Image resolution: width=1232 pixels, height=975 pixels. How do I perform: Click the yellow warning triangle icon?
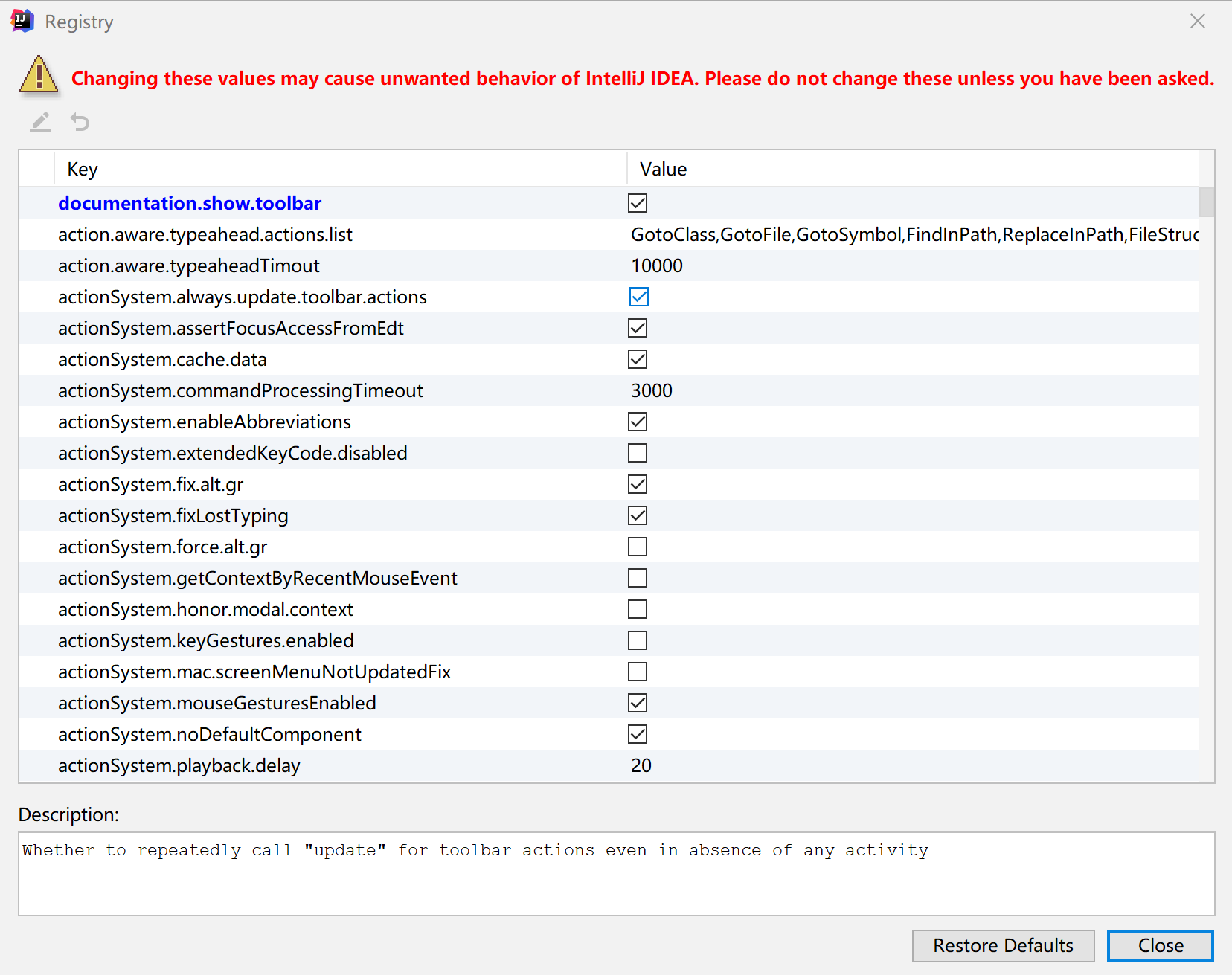pyautogui.click(x=39, y=74)
